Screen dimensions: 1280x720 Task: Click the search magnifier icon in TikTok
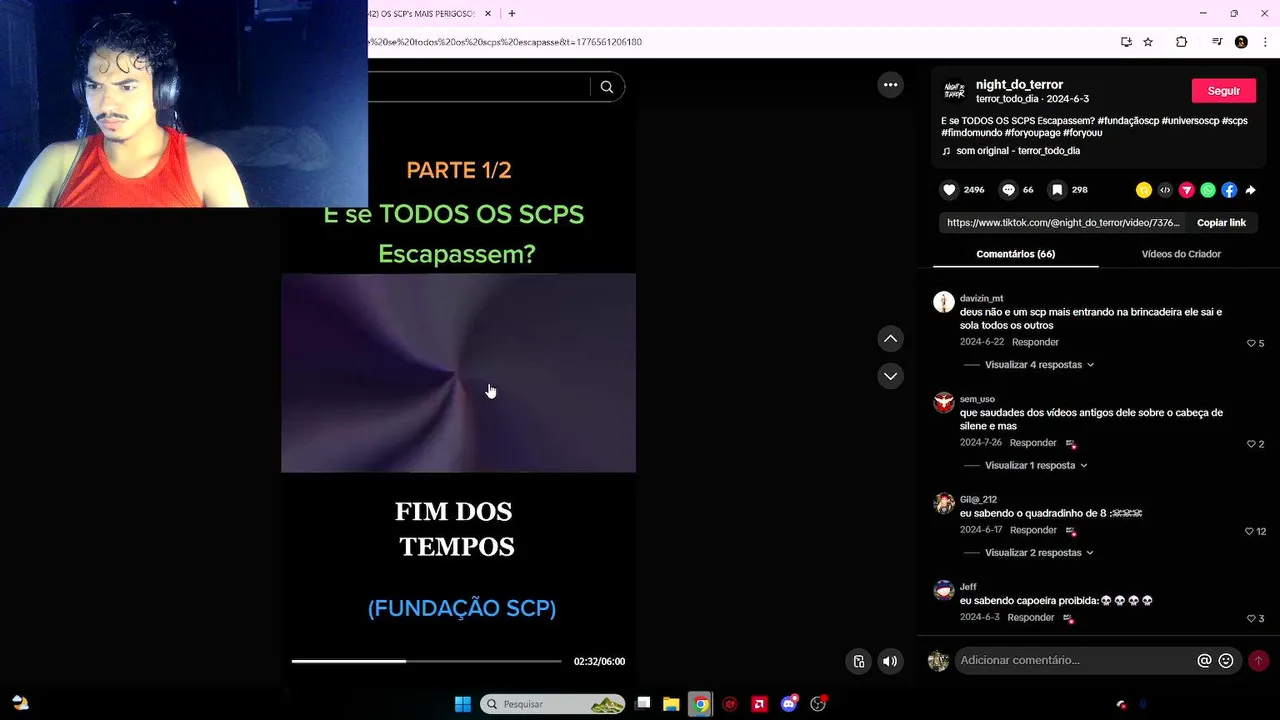coord(607,87)
